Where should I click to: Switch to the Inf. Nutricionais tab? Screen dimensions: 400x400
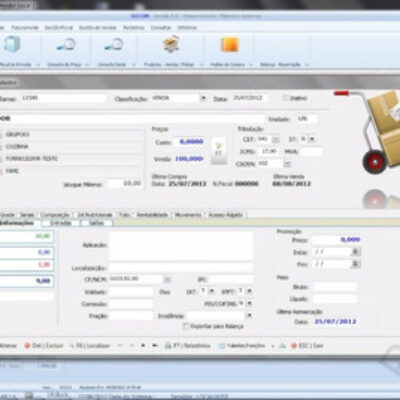(94, 215)
